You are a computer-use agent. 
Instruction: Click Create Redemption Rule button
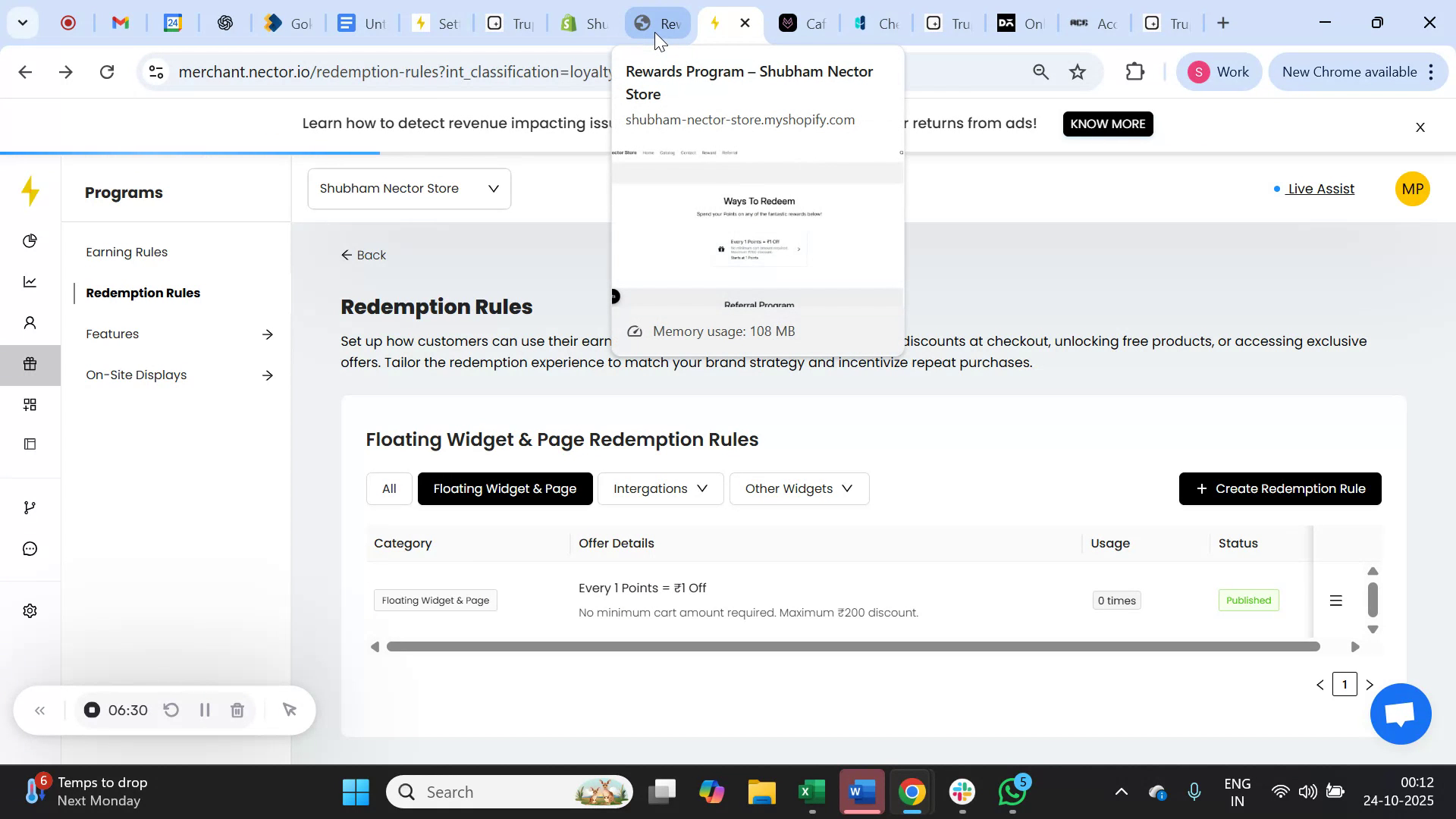coord(1279,489)
